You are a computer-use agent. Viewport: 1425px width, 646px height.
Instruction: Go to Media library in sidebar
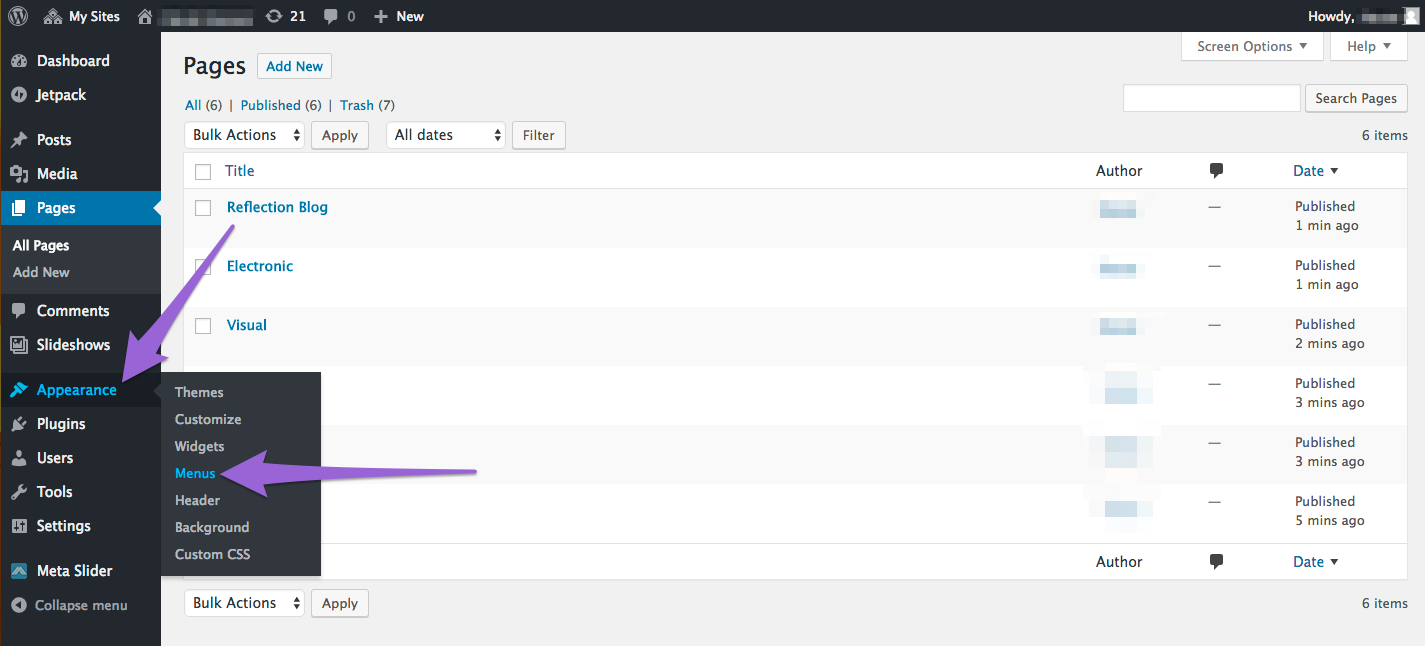pos(57,174)
